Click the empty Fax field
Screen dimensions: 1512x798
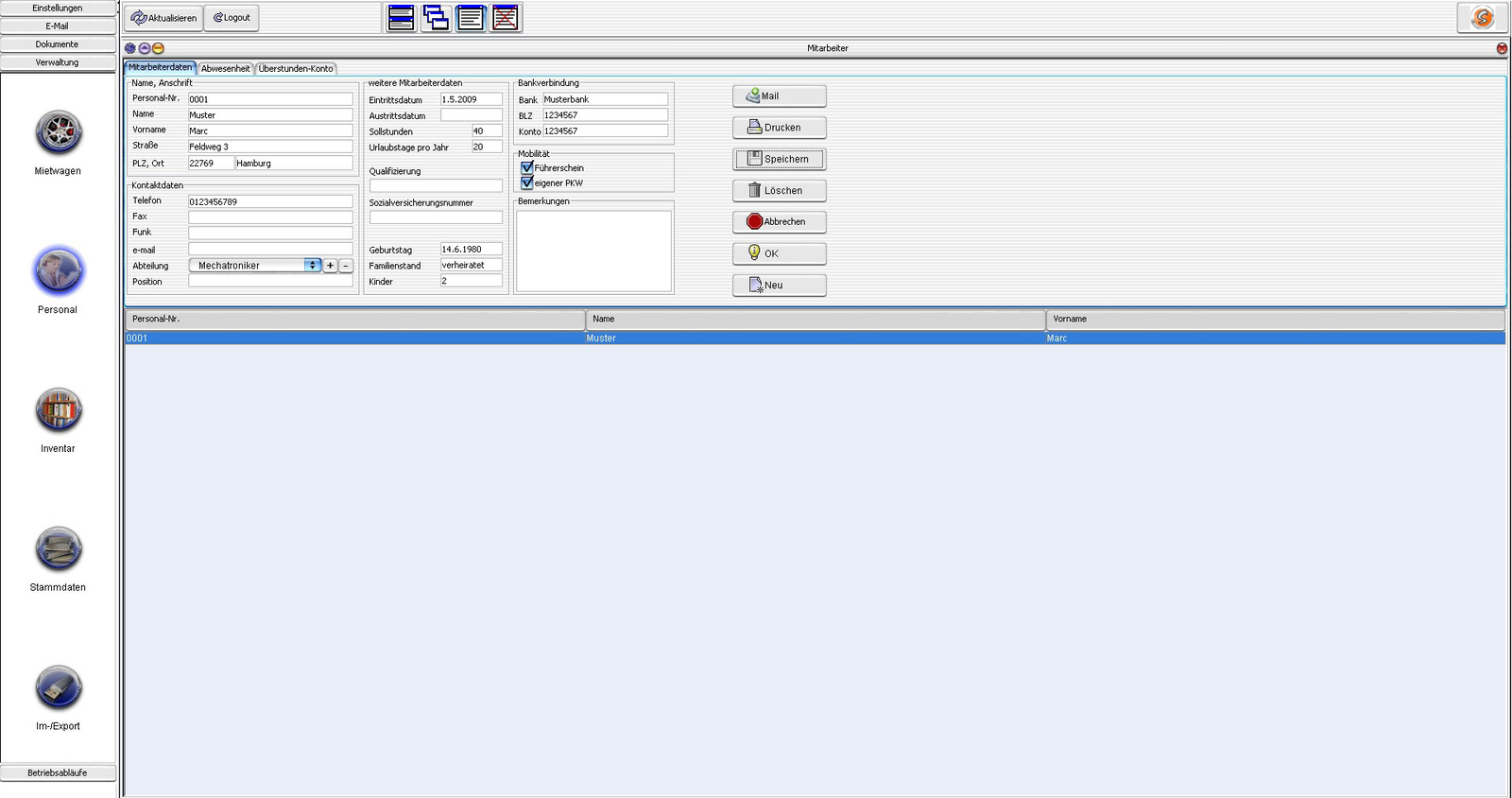(270, 217)
